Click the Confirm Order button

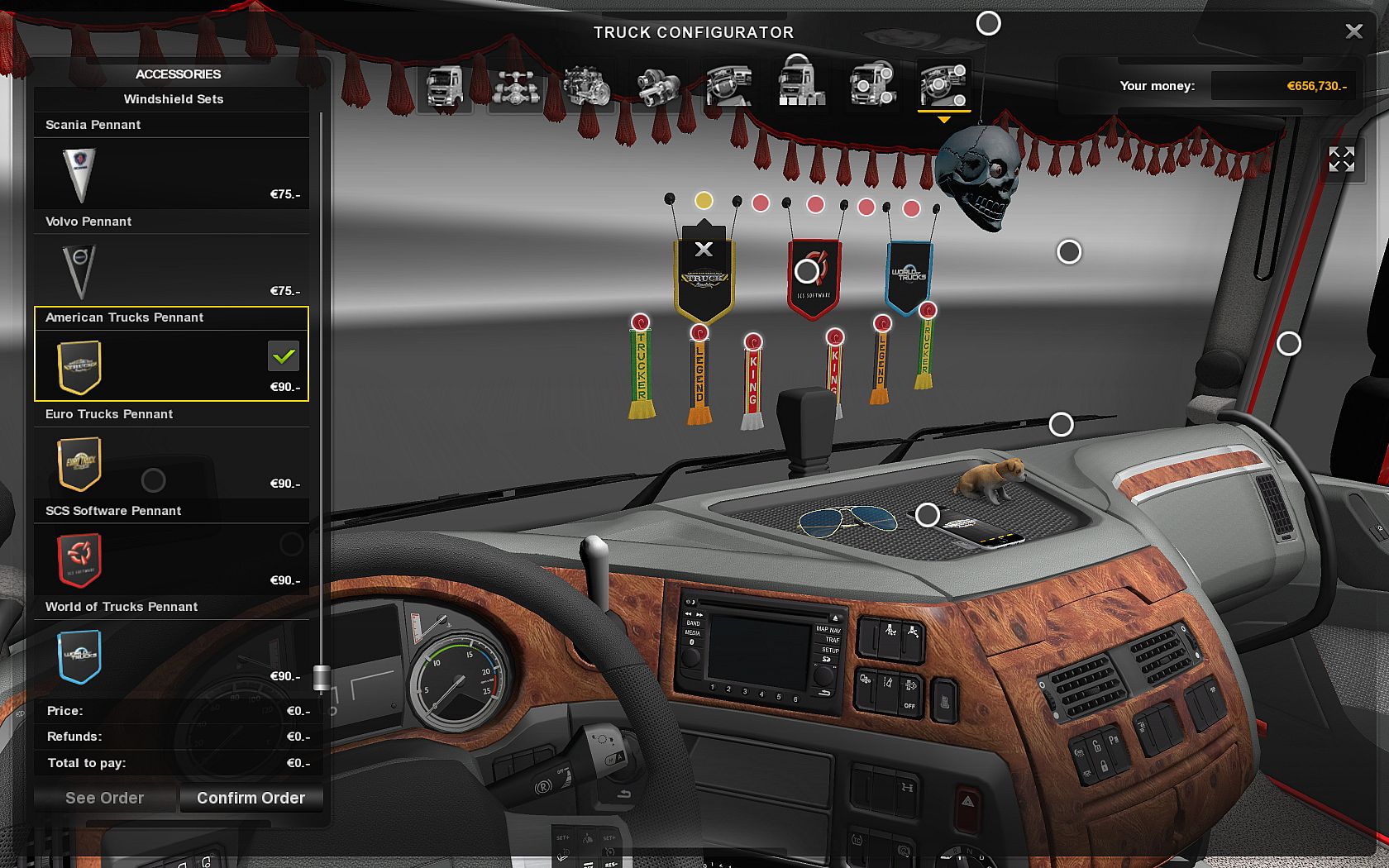click(251, 798)
